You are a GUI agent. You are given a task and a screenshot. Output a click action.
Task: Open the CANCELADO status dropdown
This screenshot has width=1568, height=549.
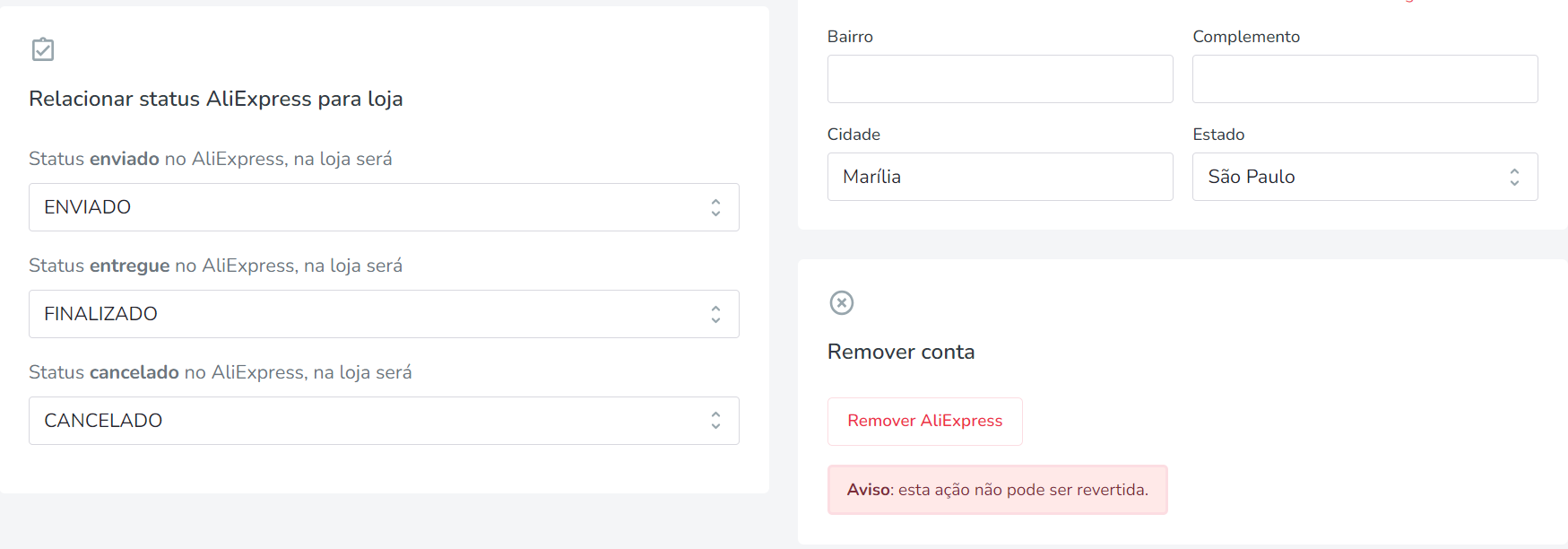(x=384, y=421)
